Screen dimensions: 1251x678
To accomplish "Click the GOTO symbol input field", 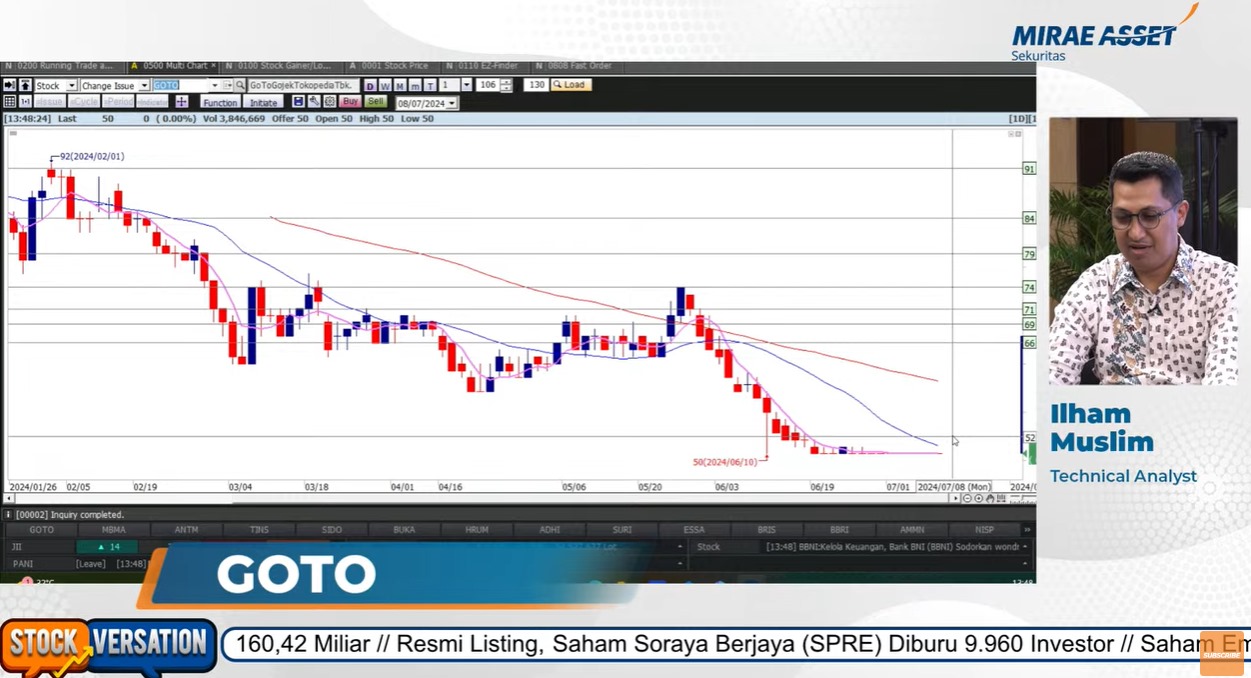I will [x=180, y=86].
